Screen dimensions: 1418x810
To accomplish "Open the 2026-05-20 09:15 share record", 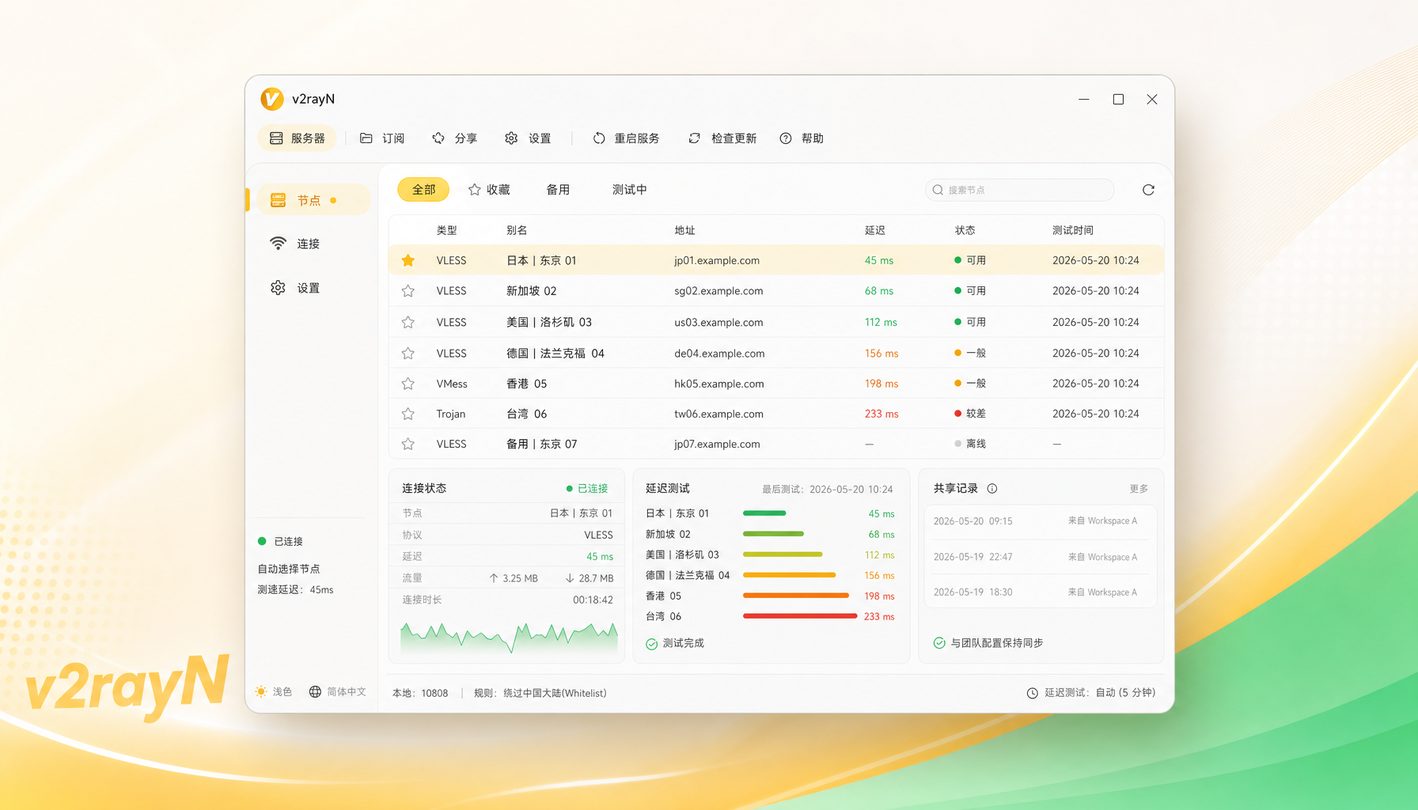I will [1040, 521].
